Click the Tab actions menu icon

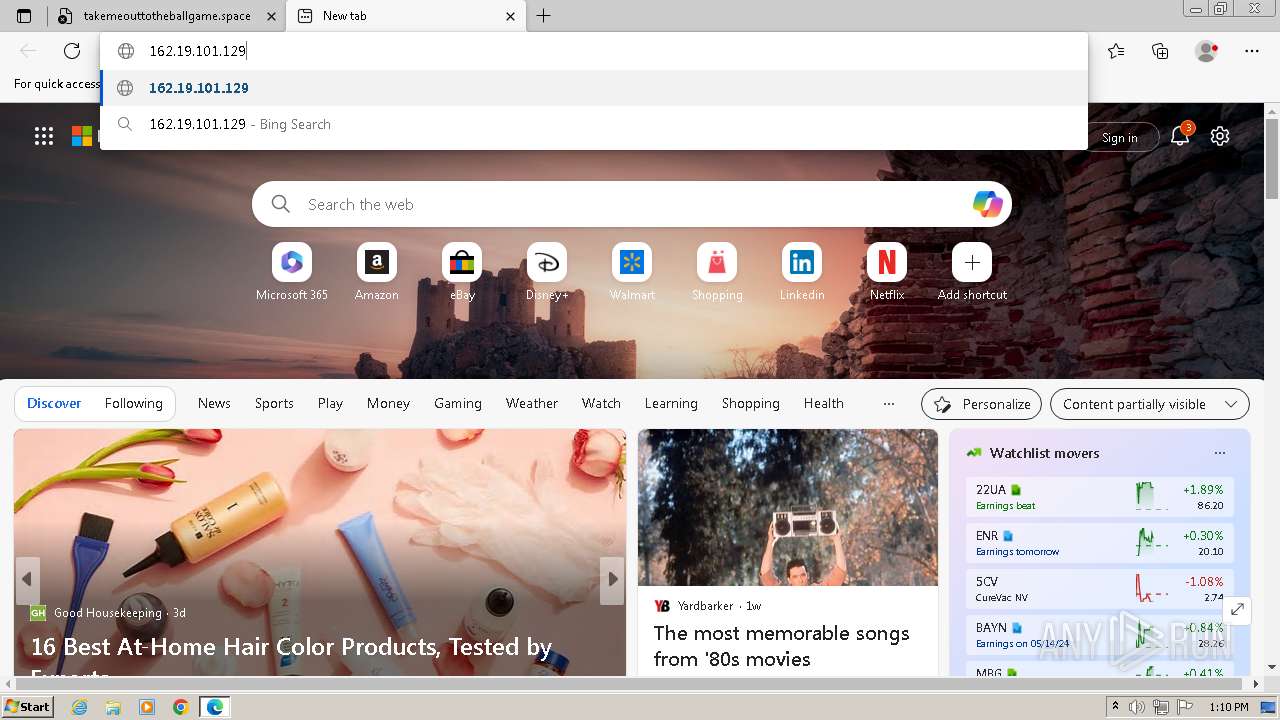pos(24,16)
